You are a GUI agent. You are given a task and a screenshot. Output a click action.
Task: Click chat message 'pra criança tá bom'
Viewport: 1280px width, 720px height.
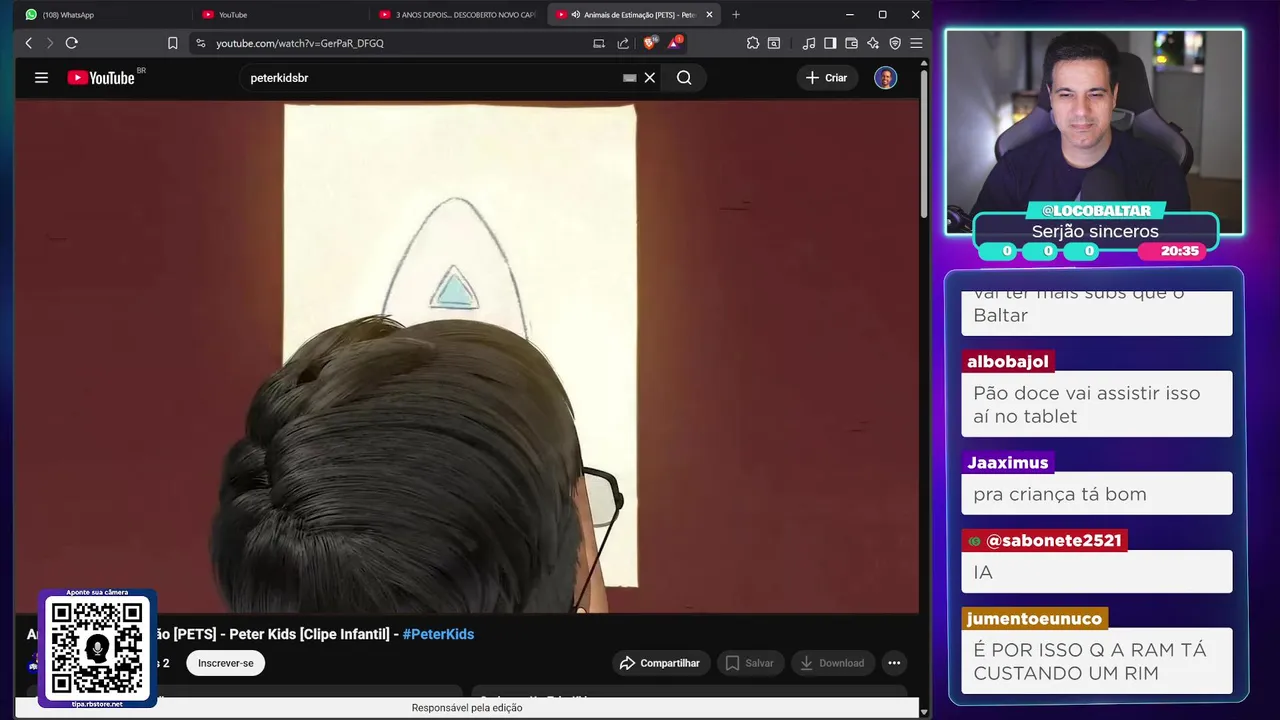1097,494
